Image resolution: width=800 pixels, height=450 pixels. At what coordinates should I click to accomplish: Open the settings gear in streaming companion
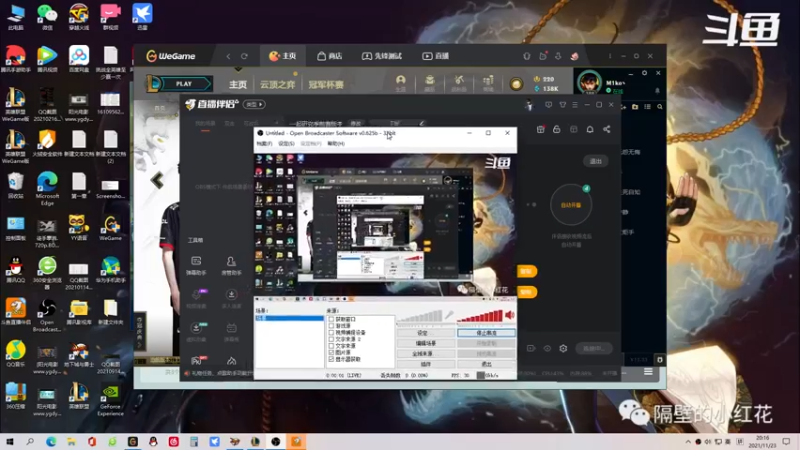coord(563,348)
